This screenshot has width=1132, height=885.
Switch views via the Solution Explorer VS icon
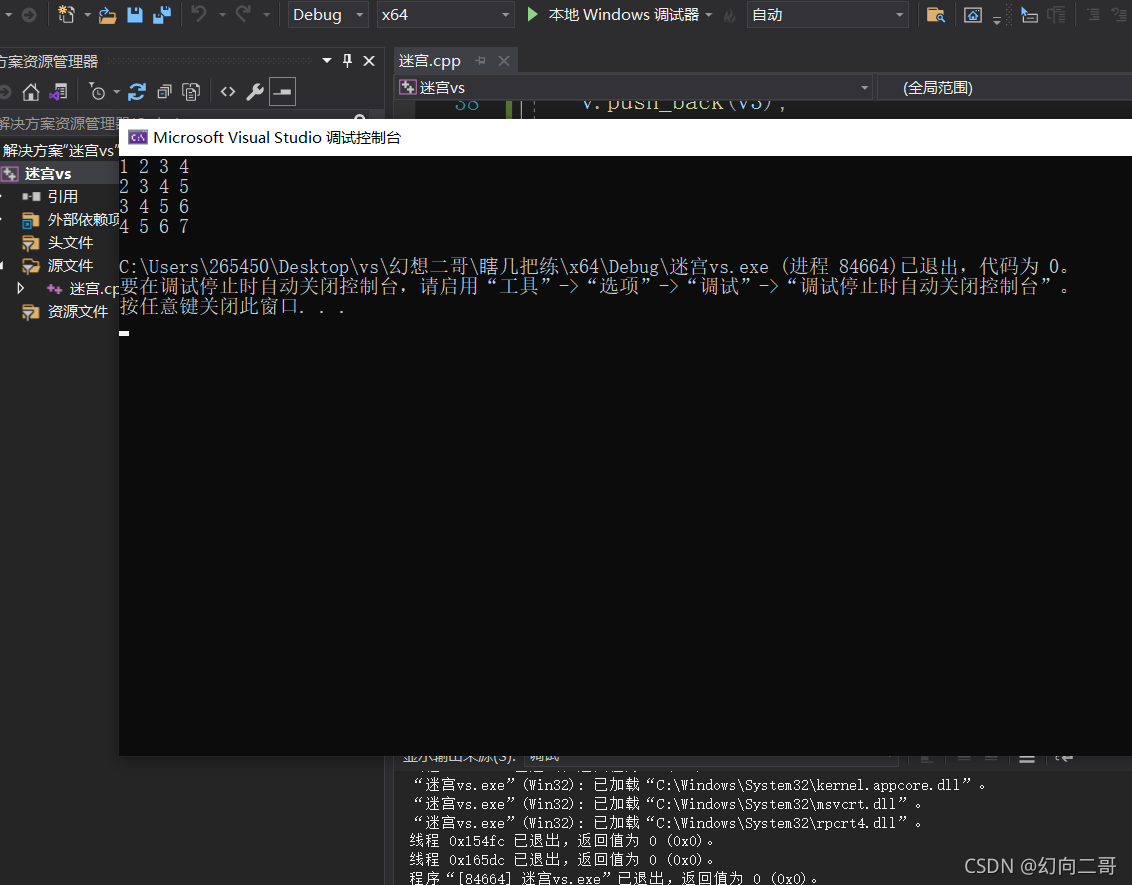click(58, 92)
